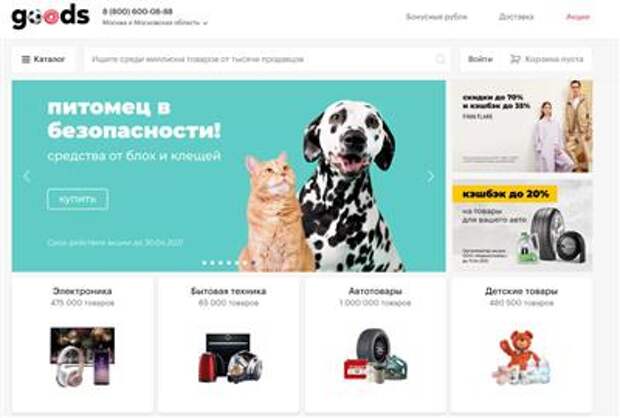Open the Акции link
The height and width of the screenshot is (418, 620).
[x=578, y=17]
